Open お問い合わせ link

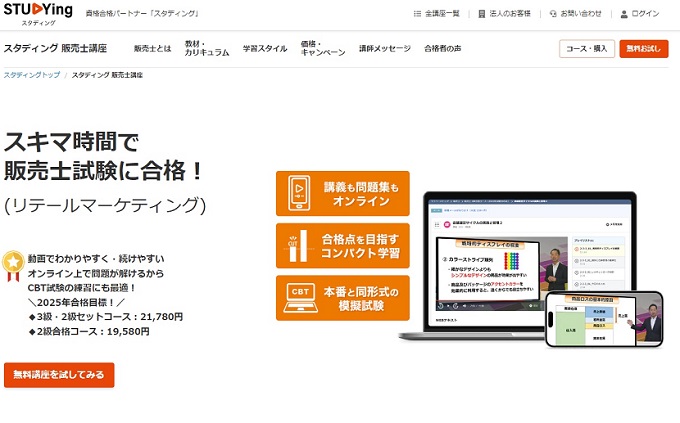581,14
